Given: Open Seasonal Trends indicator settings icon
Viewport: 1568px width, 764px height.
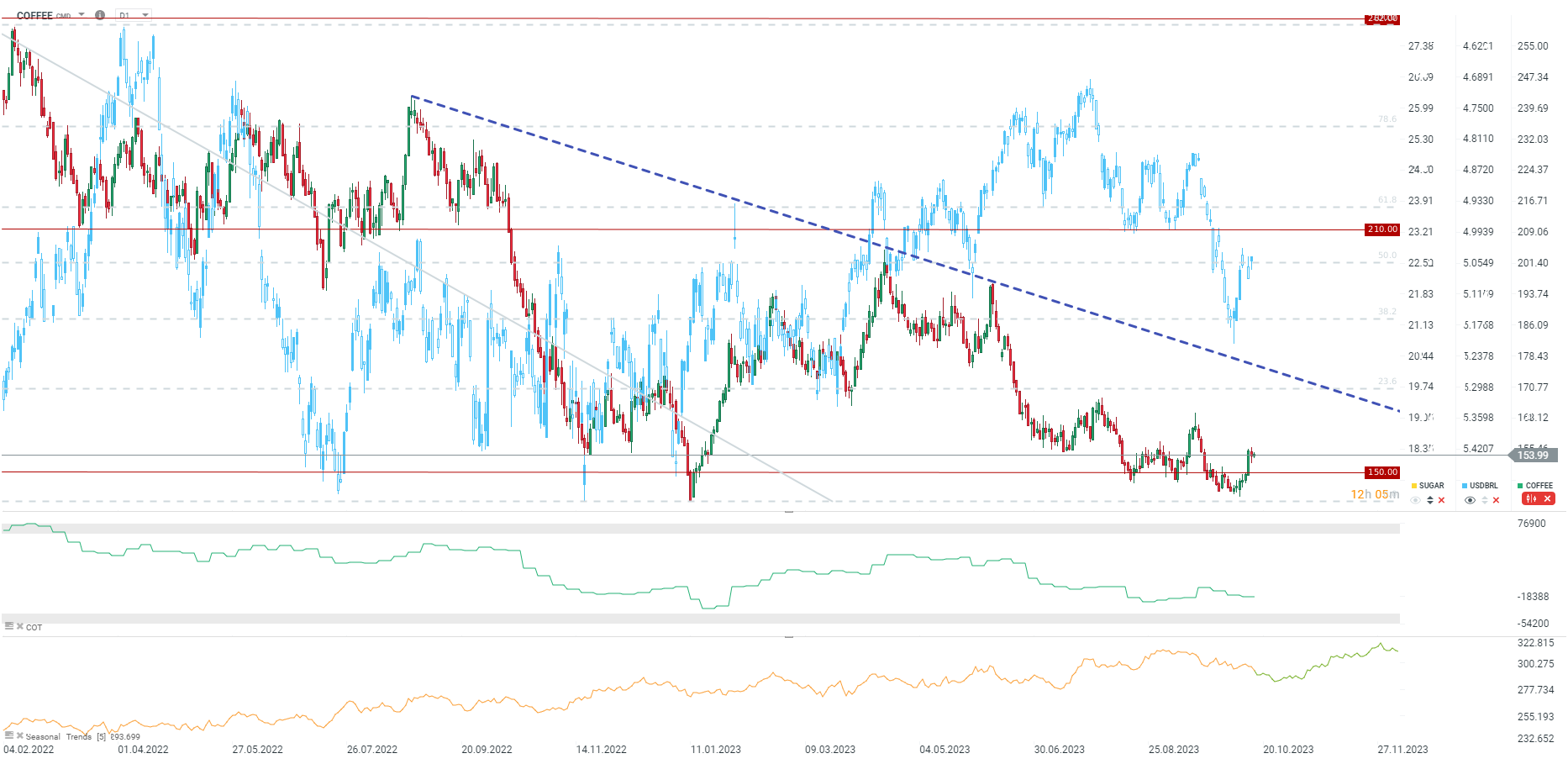Looking at the screenshot, I should click(8, 735).
